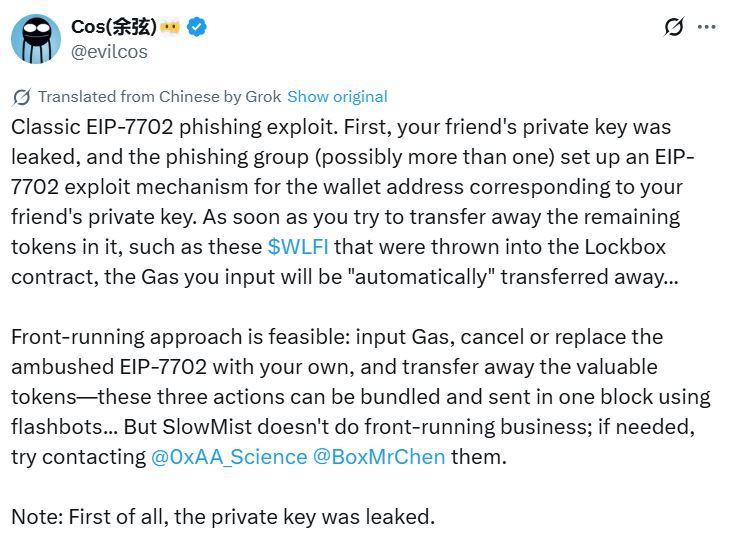Screen dimensions: 737x538
Task: Show original Chinese text of the post
Action: pyautogui.click(x=337, y=97)
